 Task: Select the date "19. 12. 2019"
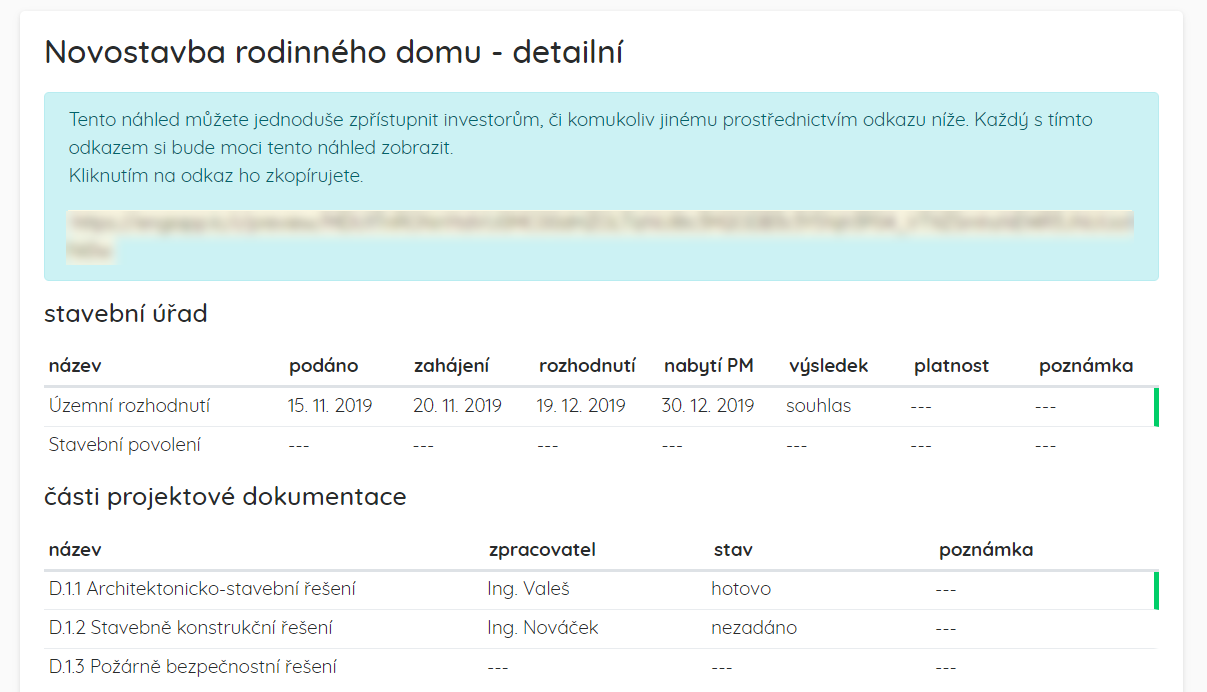tap(581, 406)
